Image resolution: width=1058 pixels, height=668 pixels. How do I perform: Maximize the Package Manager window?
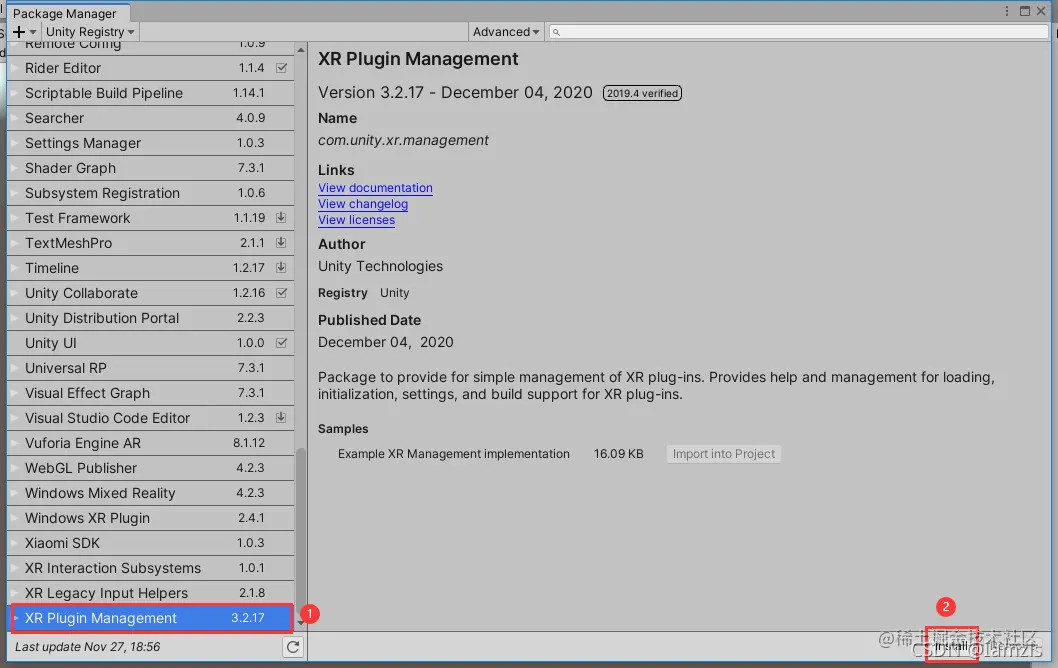(1025, 11)
